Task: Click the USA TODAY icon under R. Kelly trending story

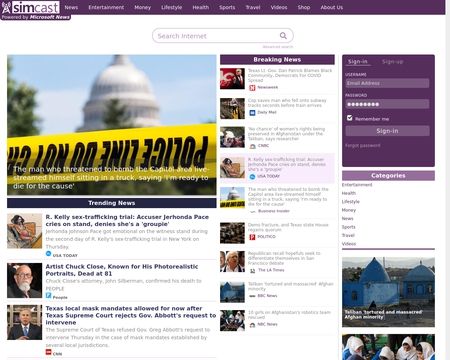Action: click(49, 254)
